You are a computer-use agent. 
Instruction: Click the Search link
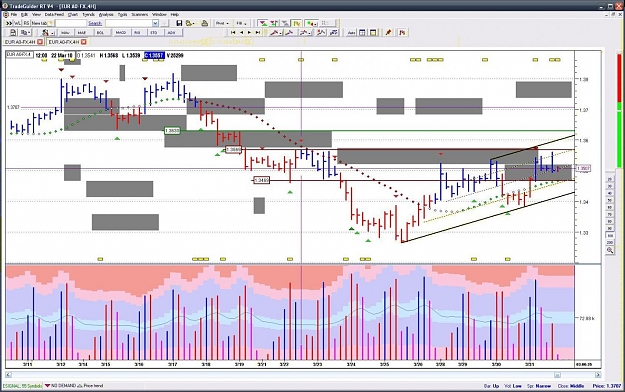(95, 23)
